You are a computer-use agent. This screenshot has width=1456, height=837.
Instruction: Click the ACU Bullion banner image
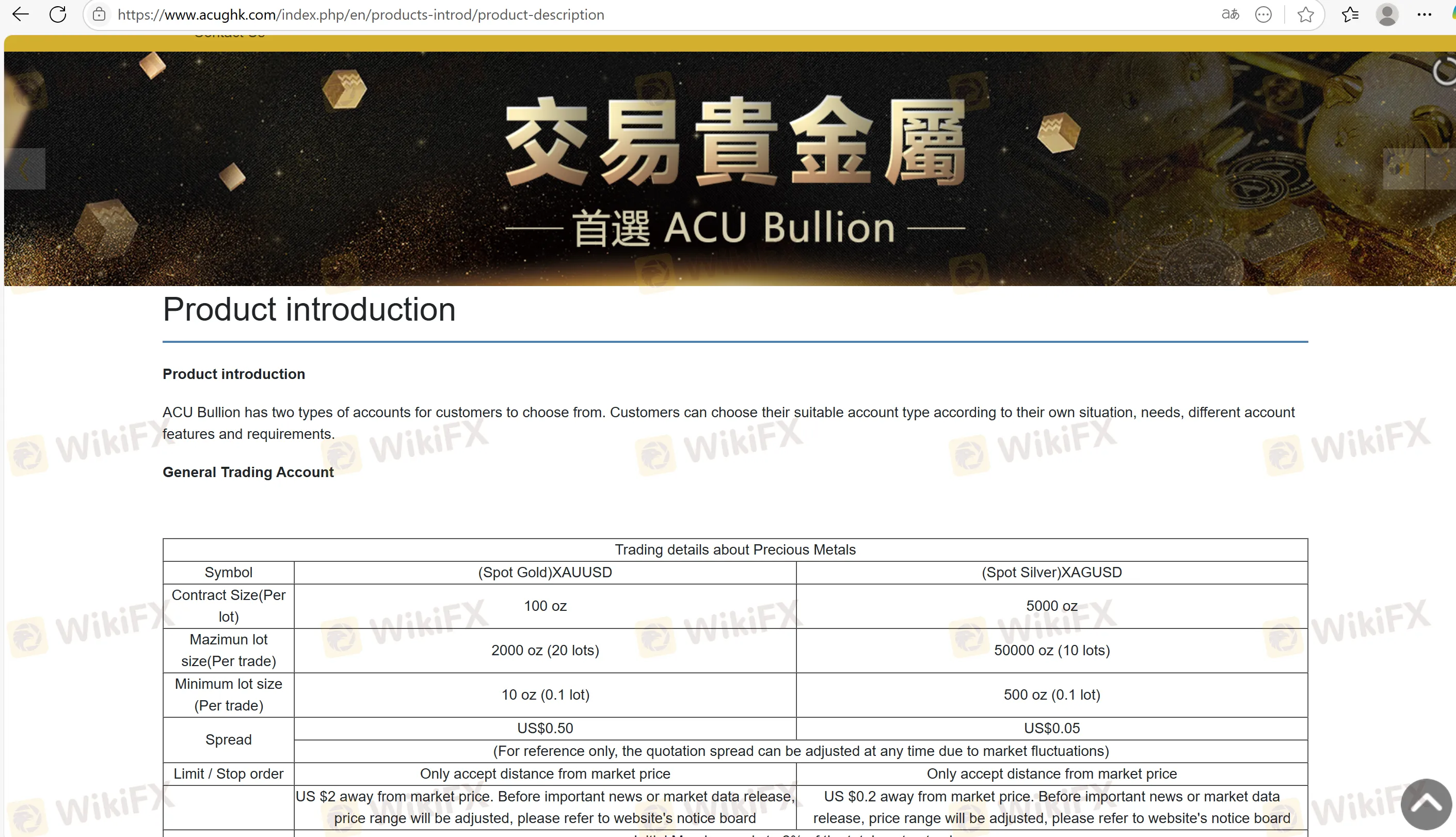coord(734,172)
